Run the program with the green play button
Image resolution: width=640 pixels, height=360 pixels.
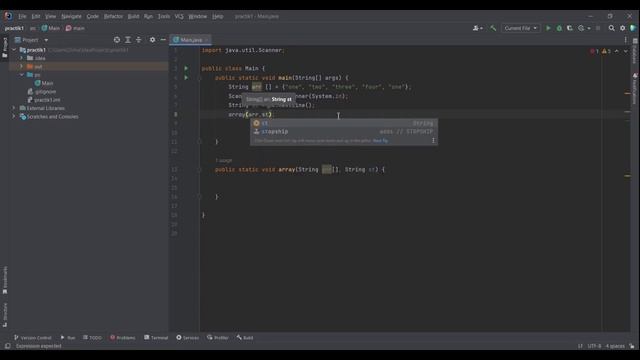click(548, 28)
